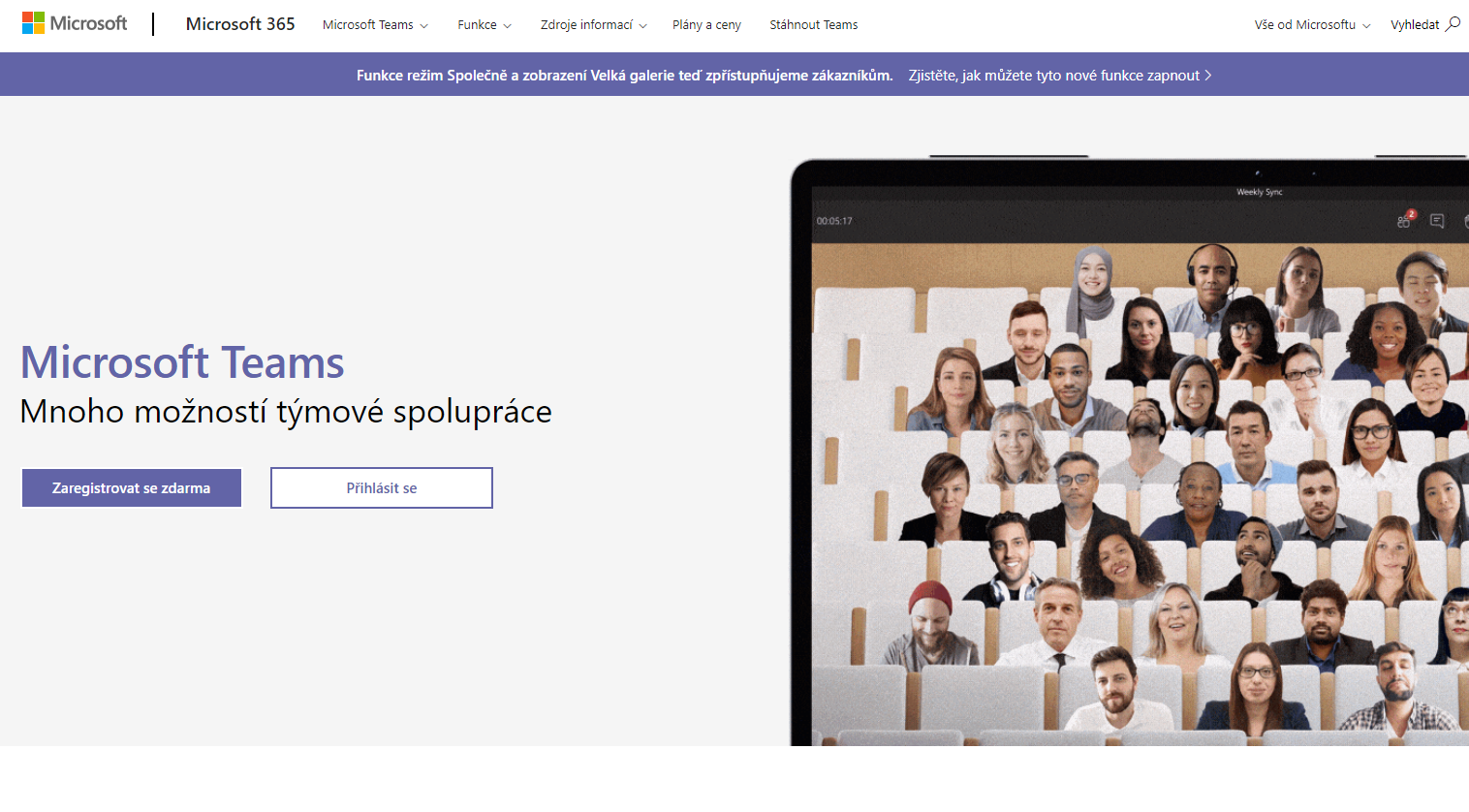1469x812 pixels.
Task: Click the Microsoft logo
Action: [x=75, y=23]
